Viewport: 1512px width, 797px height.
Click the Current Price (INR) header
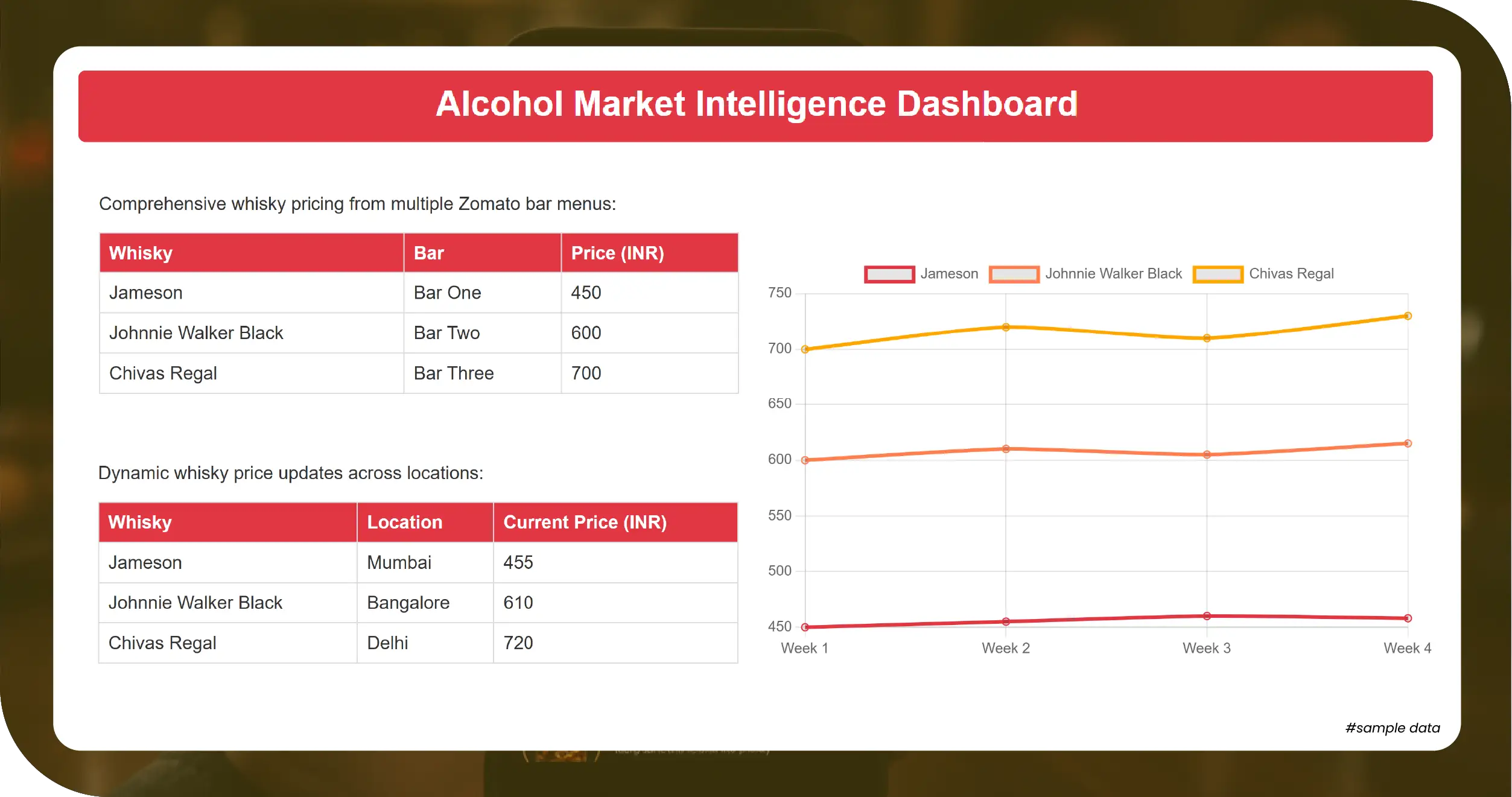point(585,522)
